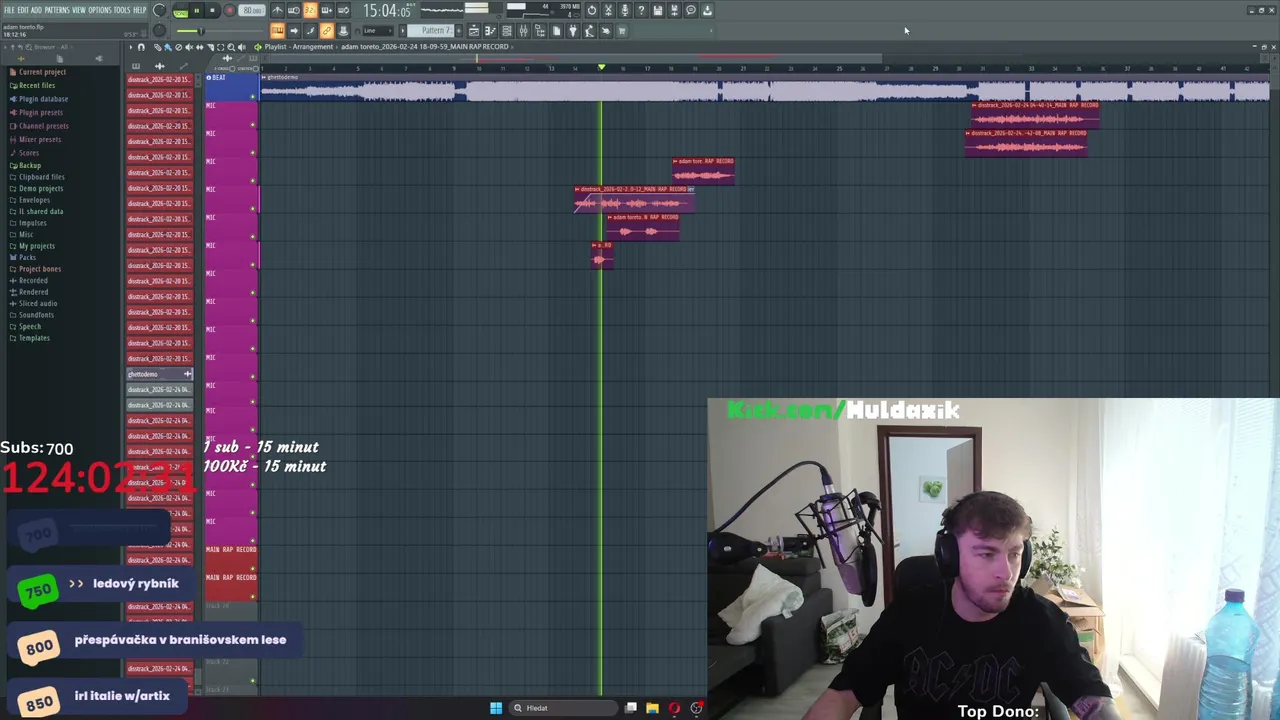Open the Piano roll from toolbar
This screenshot has width=1280, height=720.
pyautogui.click(x=490, y=31)
